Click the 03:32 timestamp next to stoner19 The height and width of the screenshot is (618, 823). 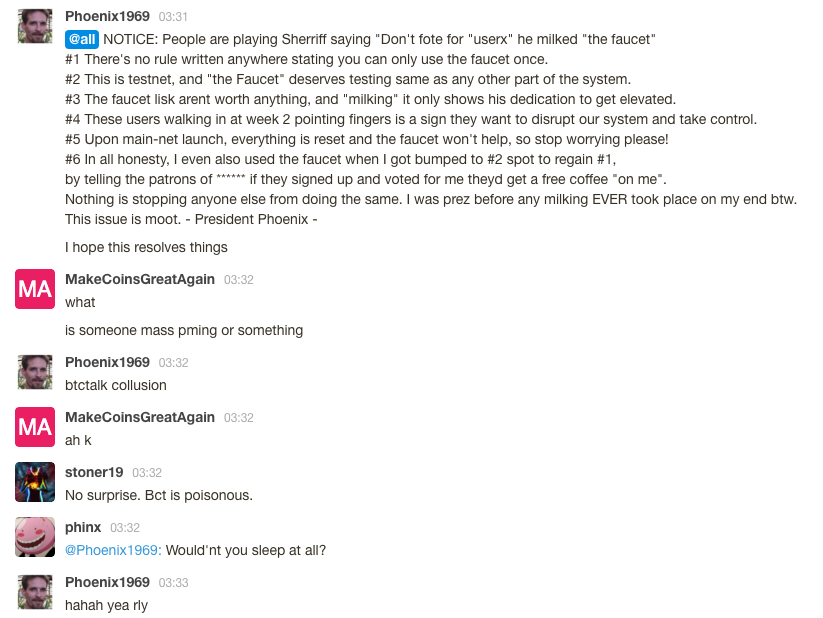(x=147, y=473)
